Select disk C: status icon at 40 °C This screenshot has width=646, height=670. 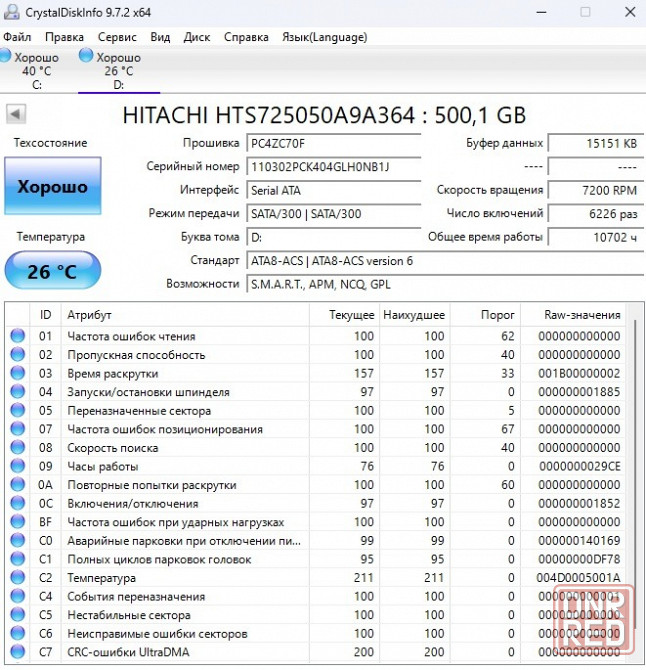8,57
